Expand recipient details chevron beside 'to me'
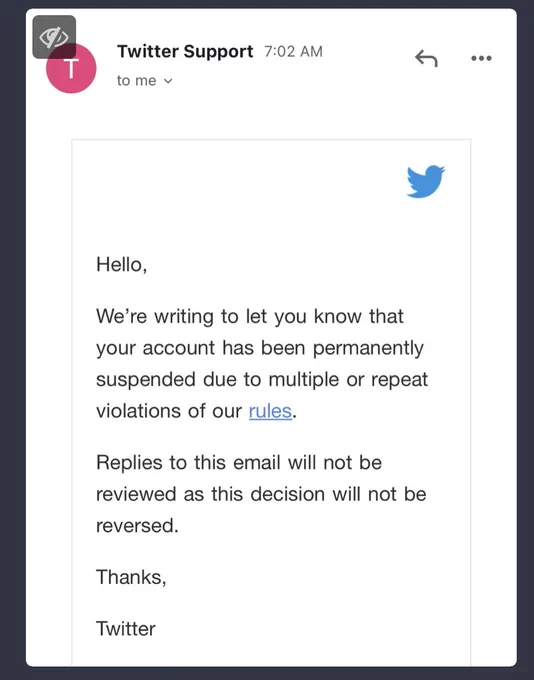 [168, 81]
